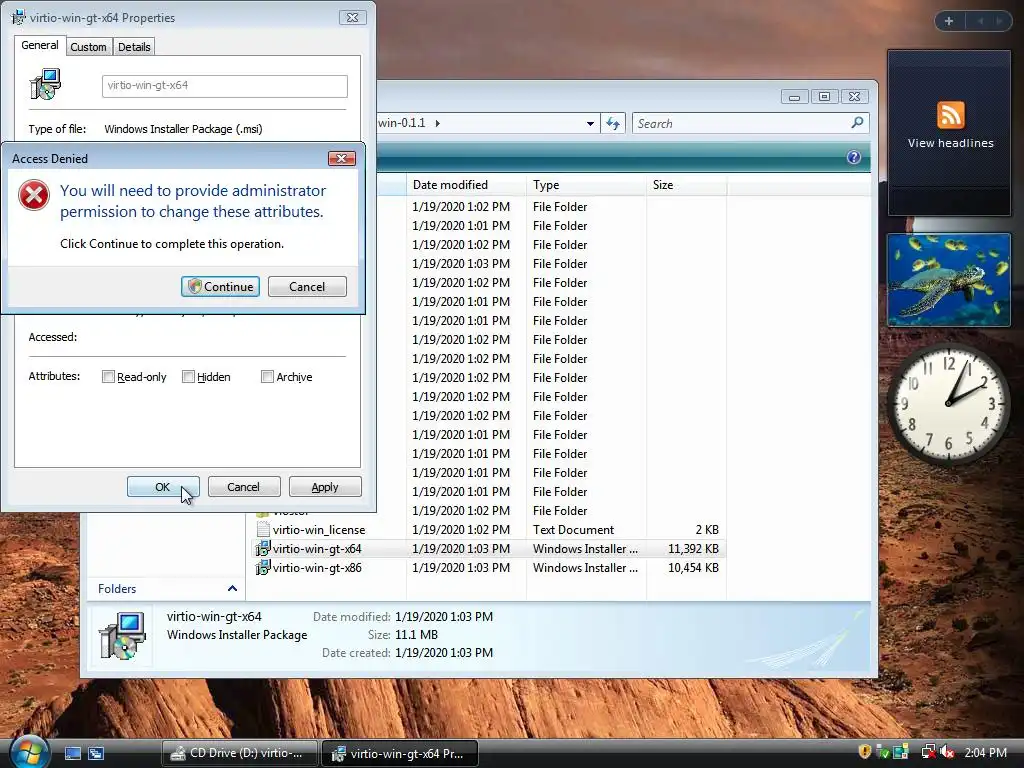Expand the Folders pane chevron
This screenshot has width=1024, height=768.
232,588
